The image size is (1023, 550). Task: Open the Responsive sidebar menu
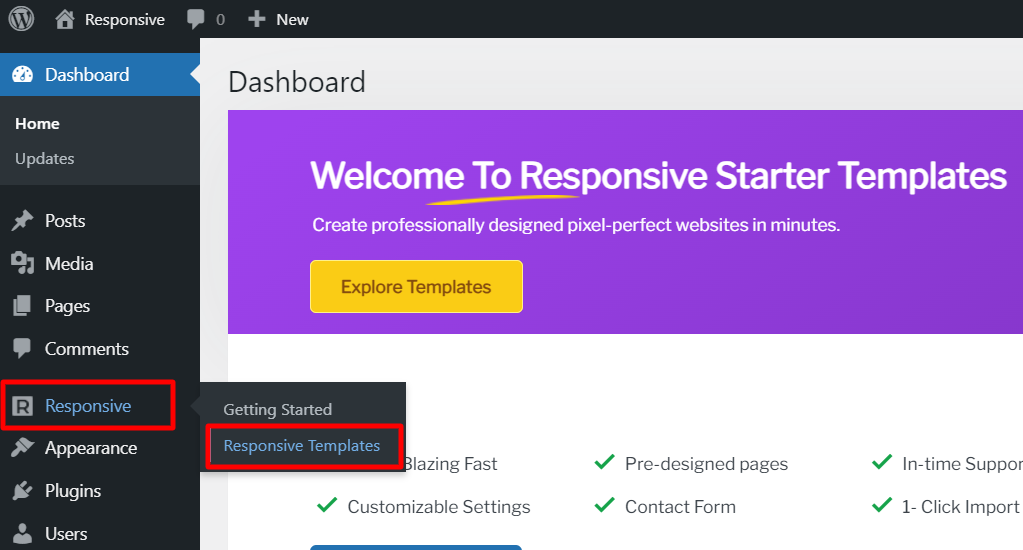[88, 406]
